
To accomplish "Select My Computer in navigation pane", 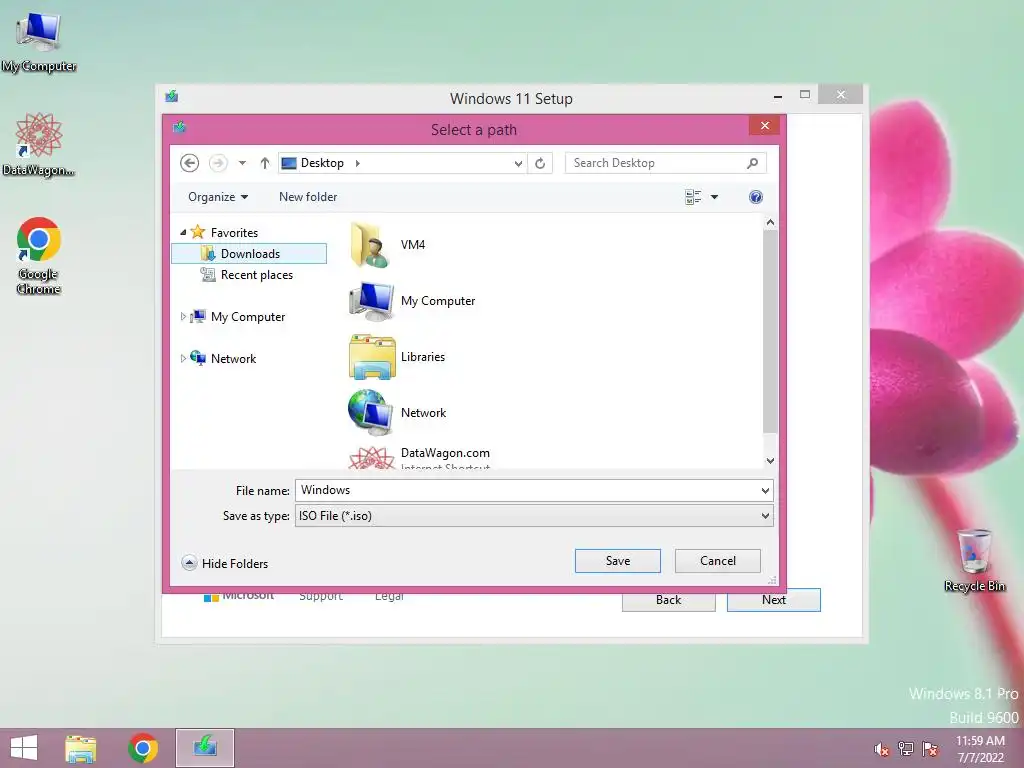I will click(248, 317).
